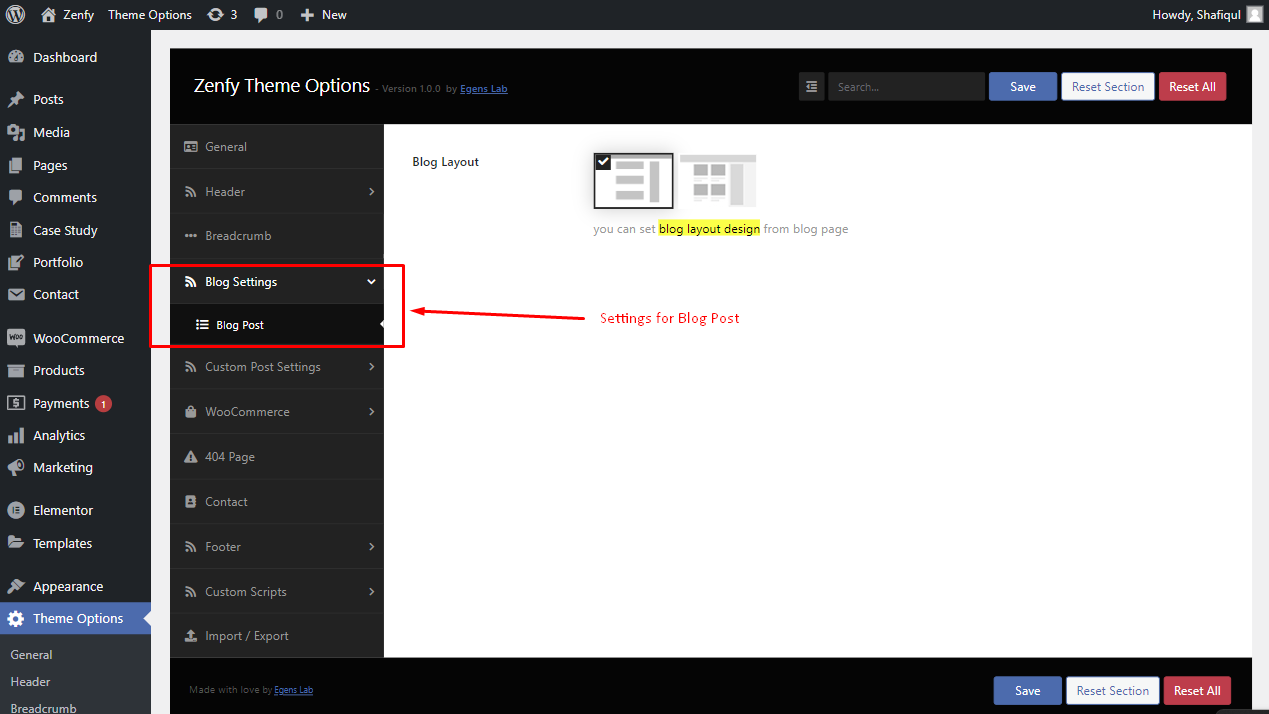
Task: Click the highlighted 'blog layout design' text
Action: coord(709,229)
